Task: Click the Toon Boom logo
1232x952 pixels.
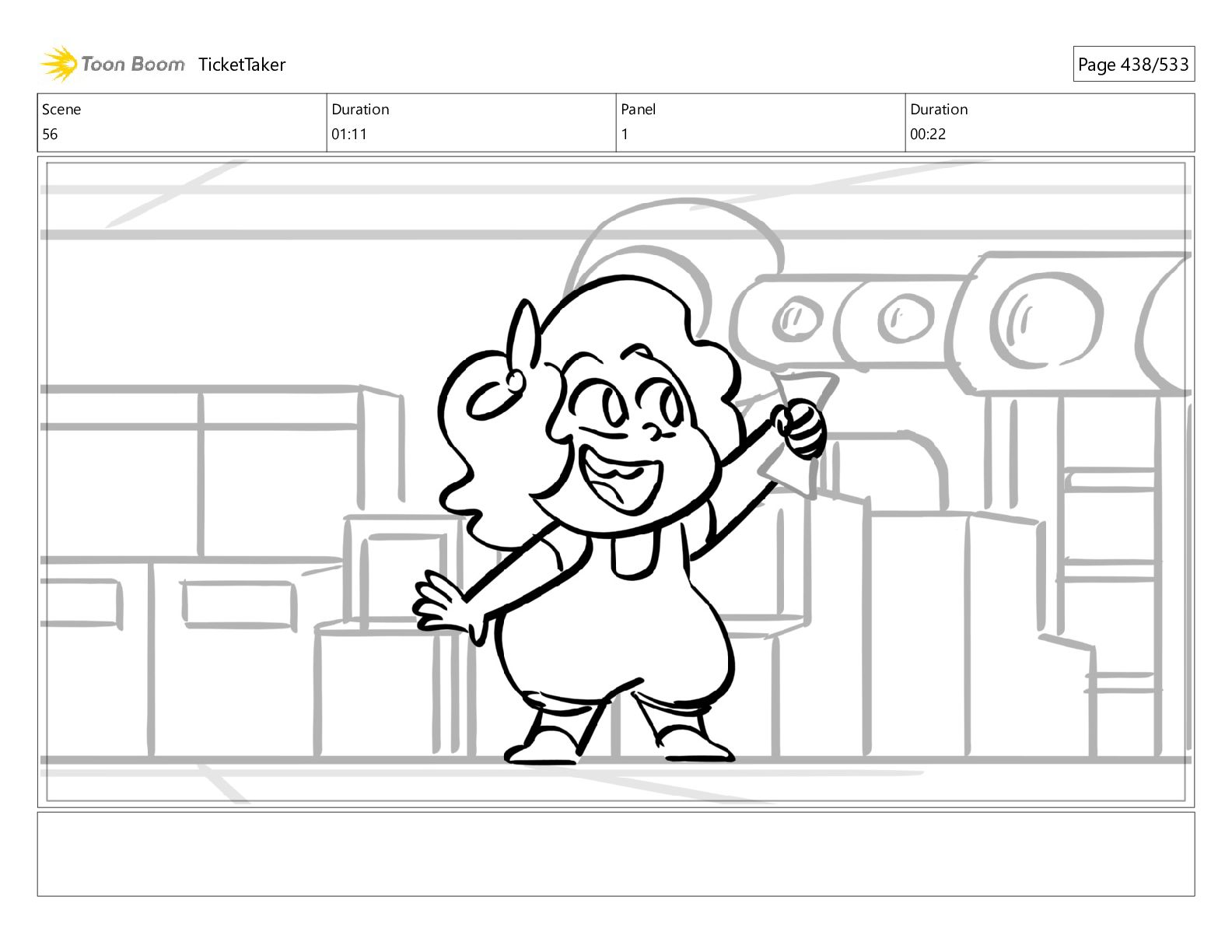Action: (x=113, y=64)
